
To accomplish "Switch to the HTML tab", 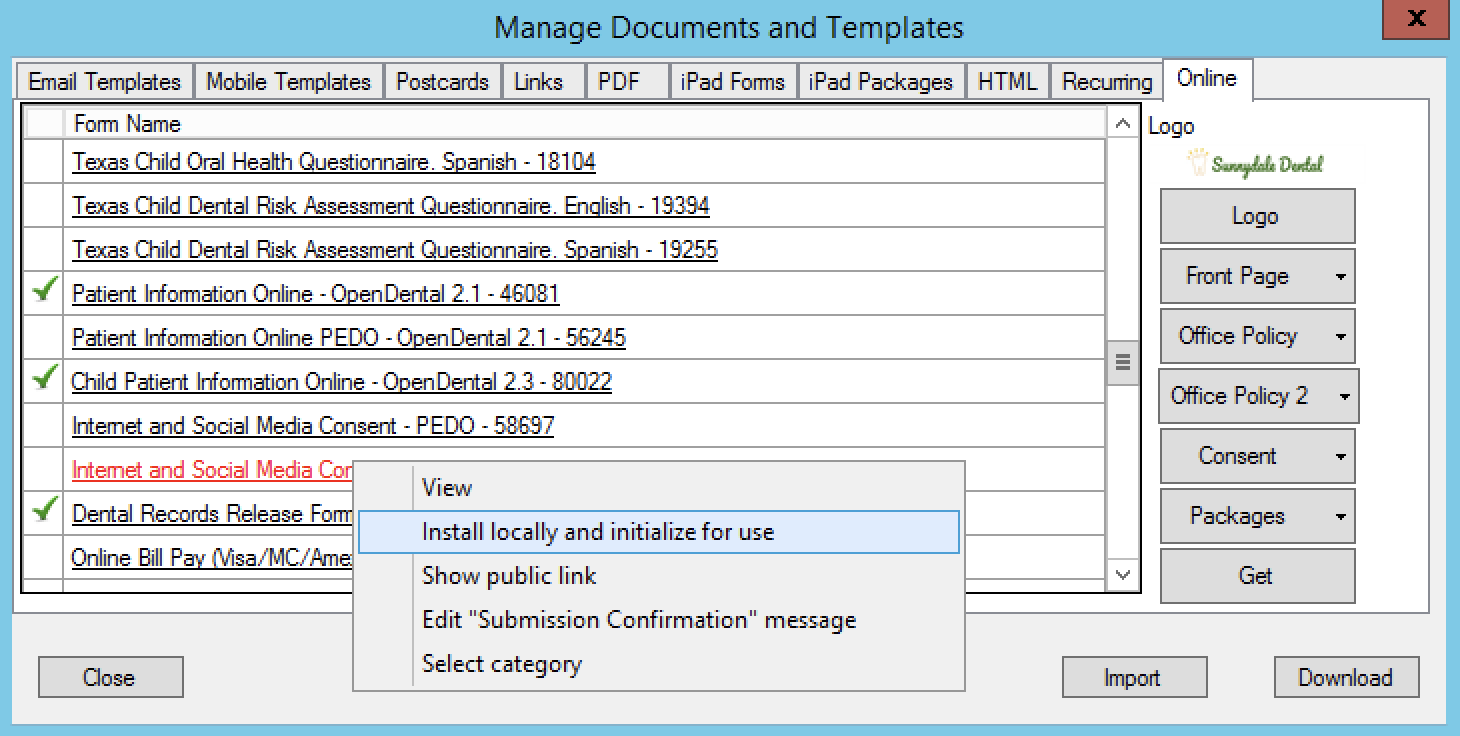I will (1007, 82).
